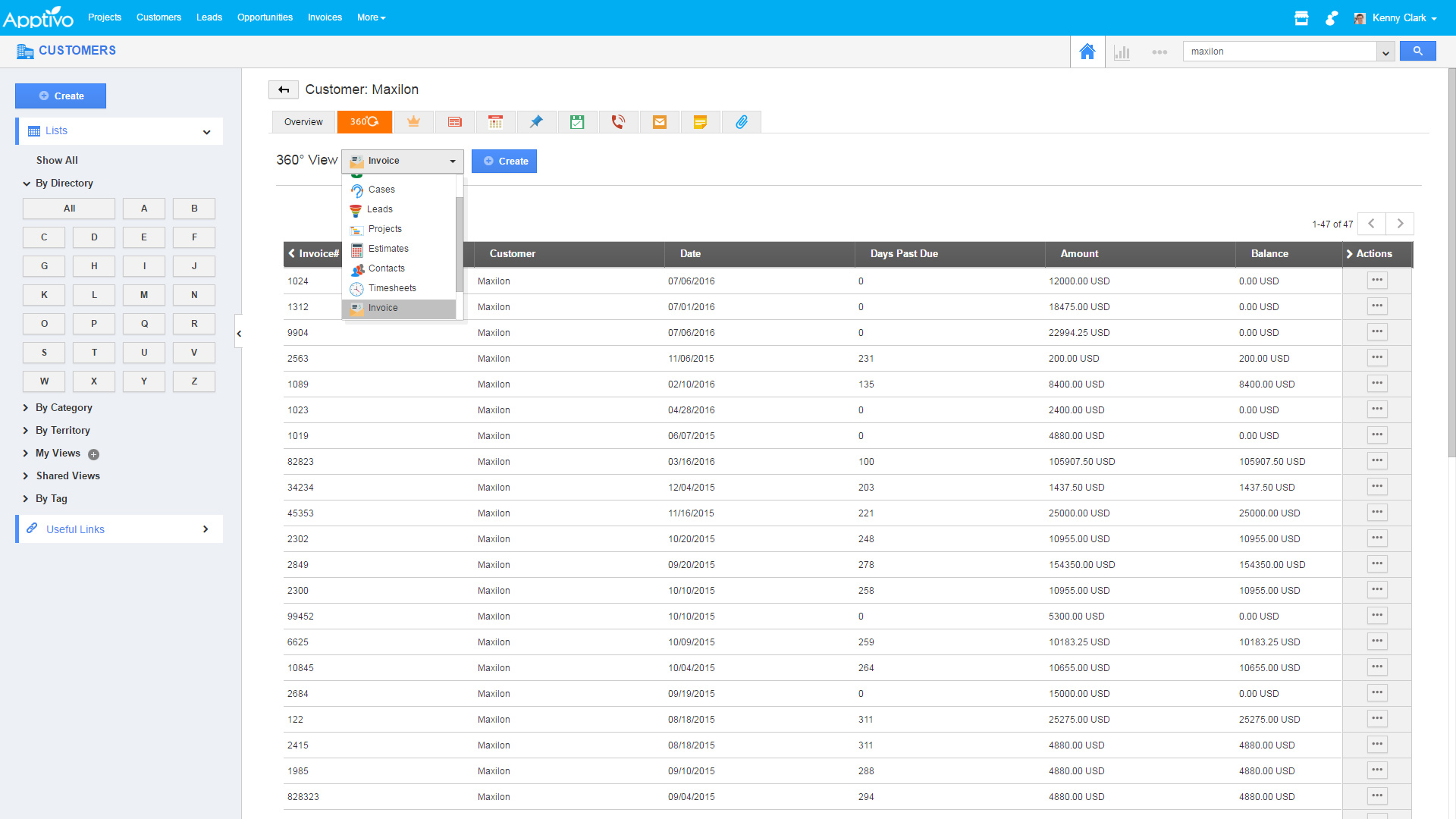Expand the By Category section
This screenshot has width=1456, height=819.
pyautogui.click(x=64, y=408)
